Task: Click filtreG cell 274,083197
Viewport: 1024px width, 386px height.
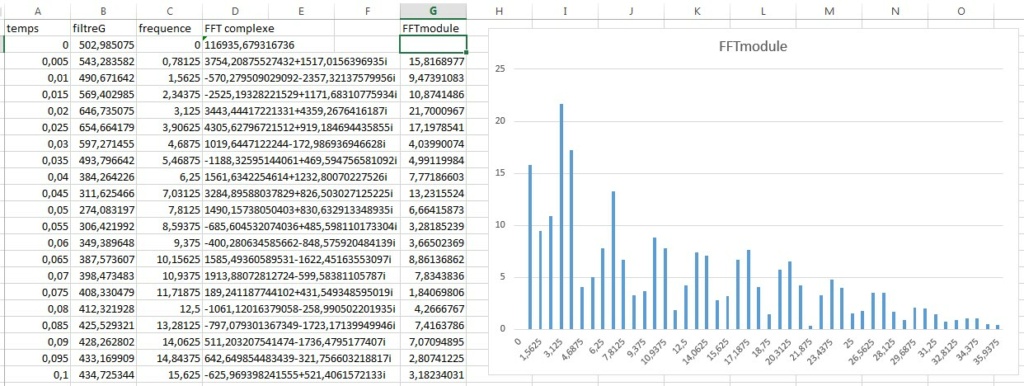Action: (x=104, y=209)
